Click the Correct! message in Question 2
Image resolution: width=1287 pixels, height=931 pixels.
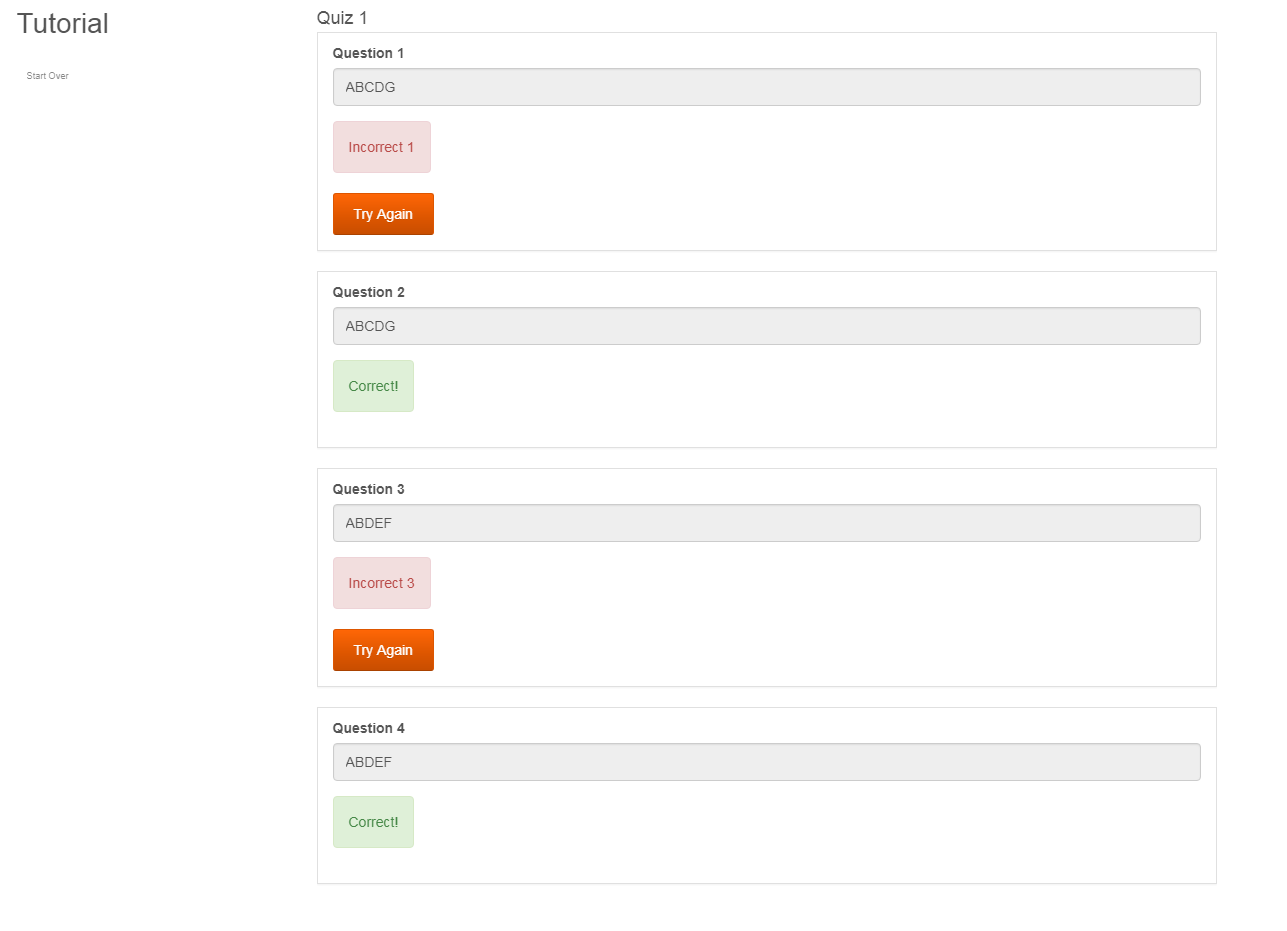click(x=373, y=386)
